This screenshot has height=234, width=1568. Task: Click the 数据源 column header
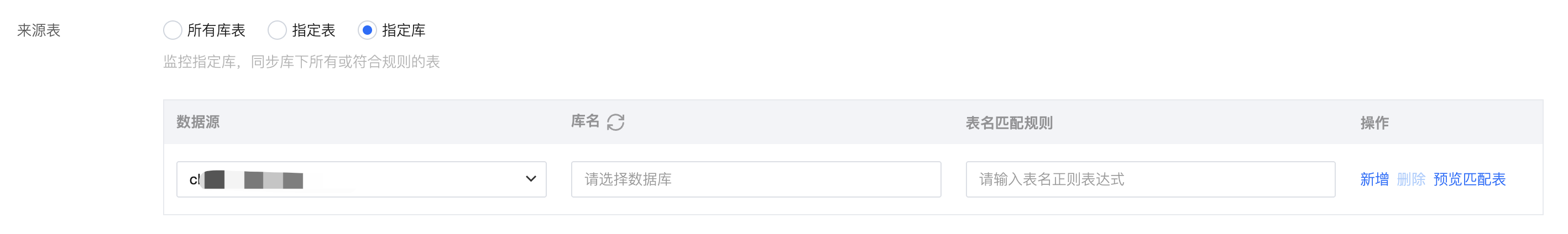point(198,122)
